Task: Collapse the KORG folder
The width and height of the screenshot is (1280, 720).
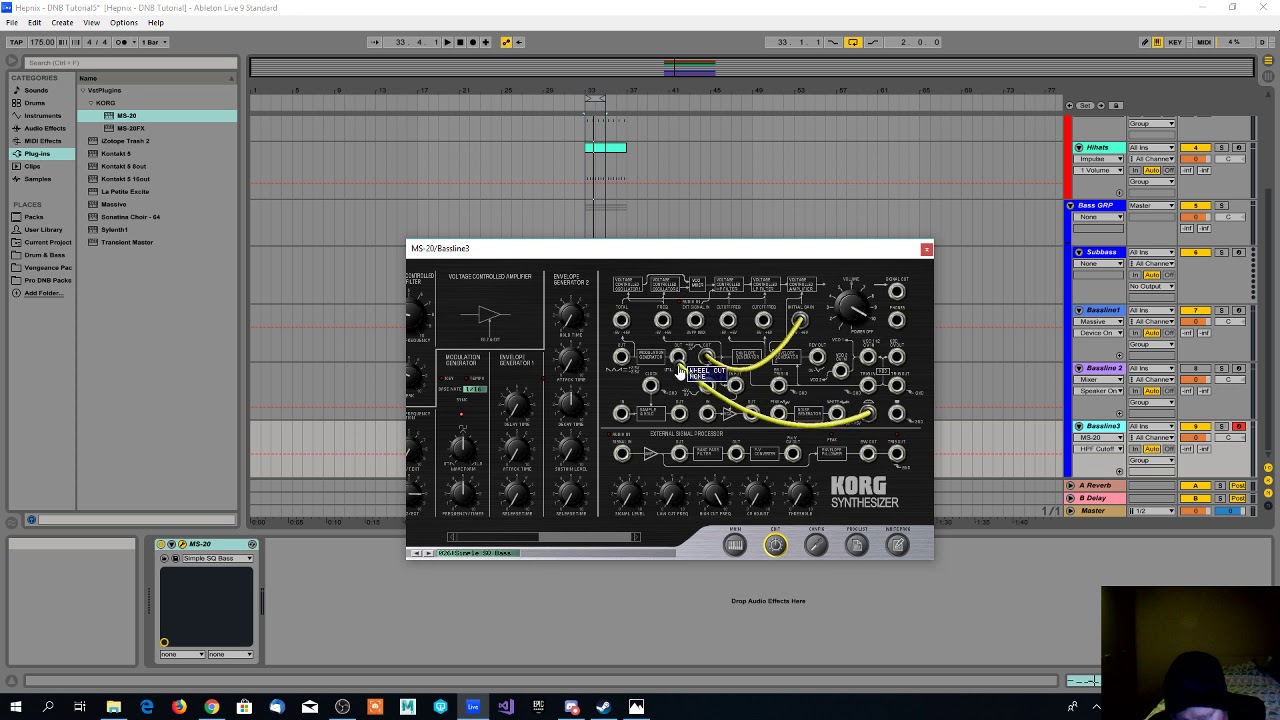Action: click(91, 103)
